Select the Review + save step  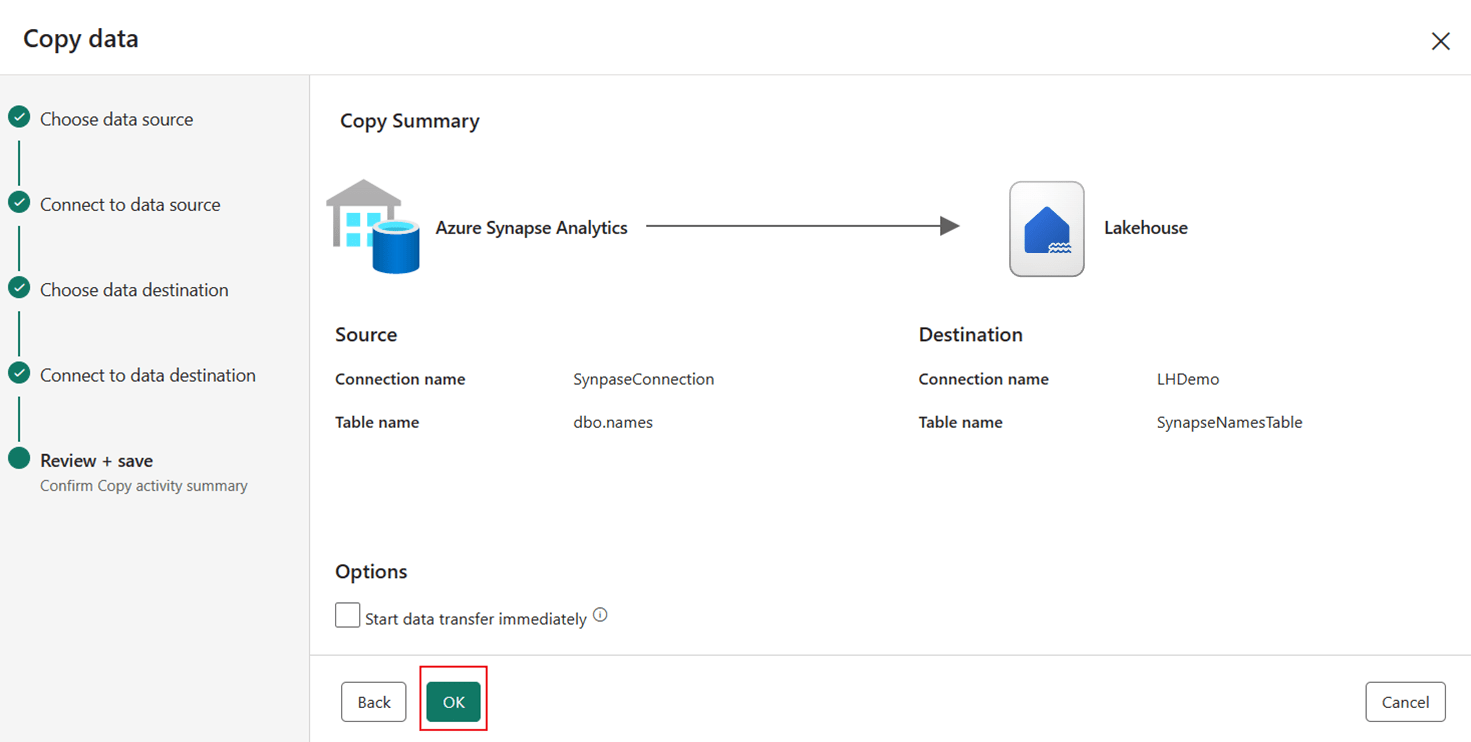tap(96, 460)
